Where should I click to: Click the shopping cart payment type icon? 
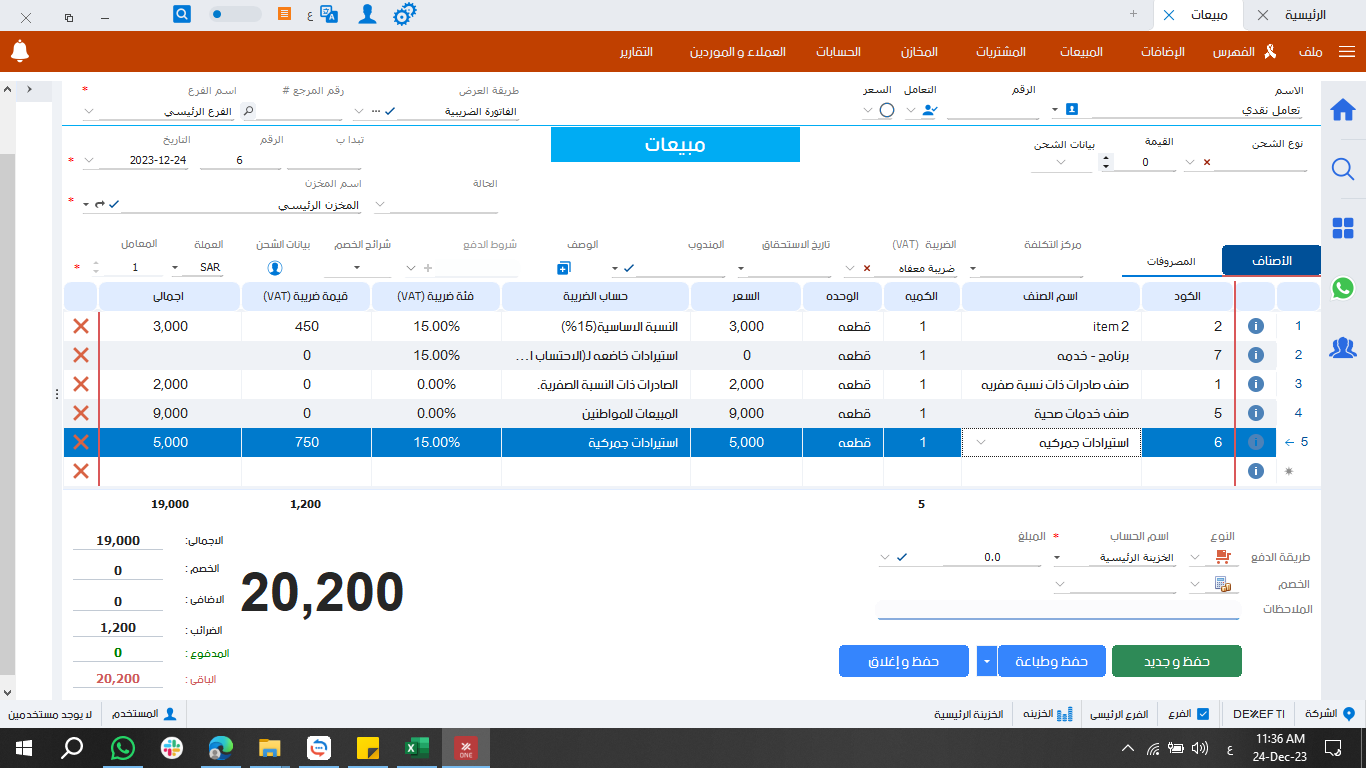click(x=1222, y=557)
